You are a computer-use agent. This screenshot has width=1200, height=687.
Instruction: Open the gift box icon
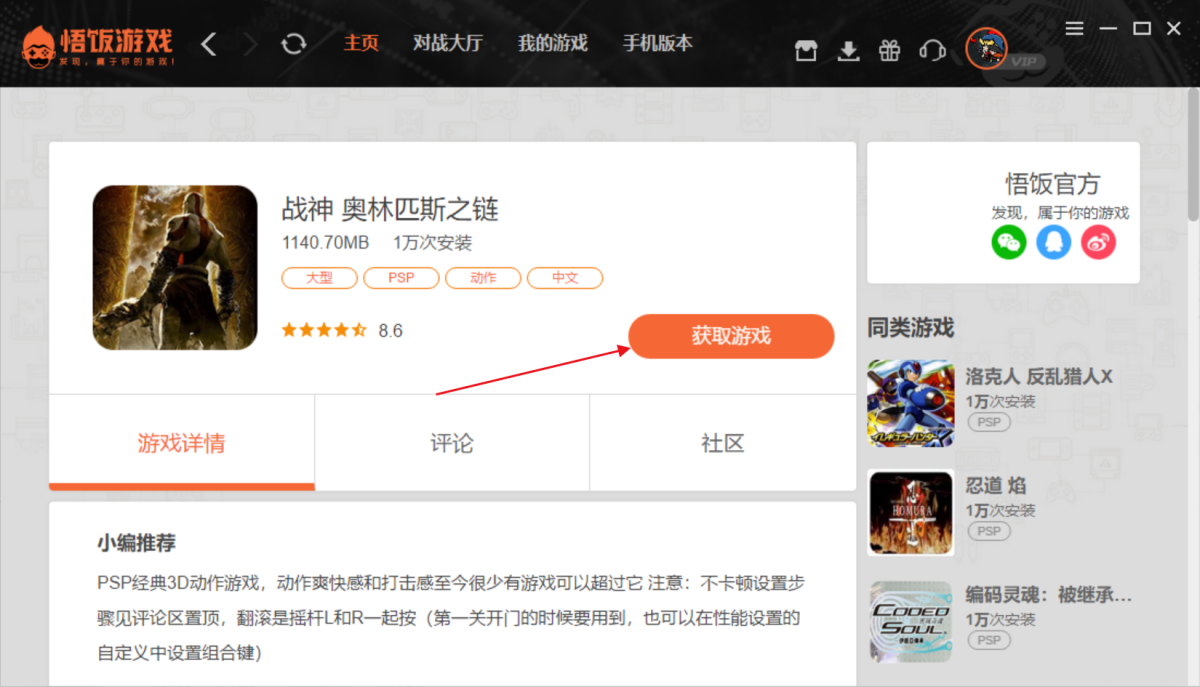click(x=890, y=51)
